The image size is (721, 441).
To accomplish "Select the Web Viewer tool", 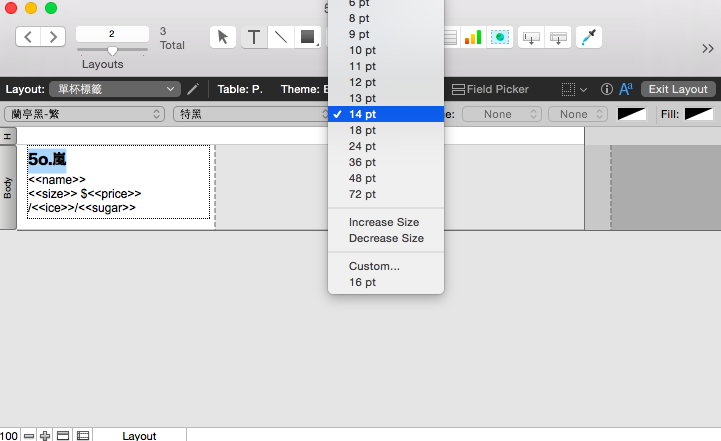I will tap(500, 37).
